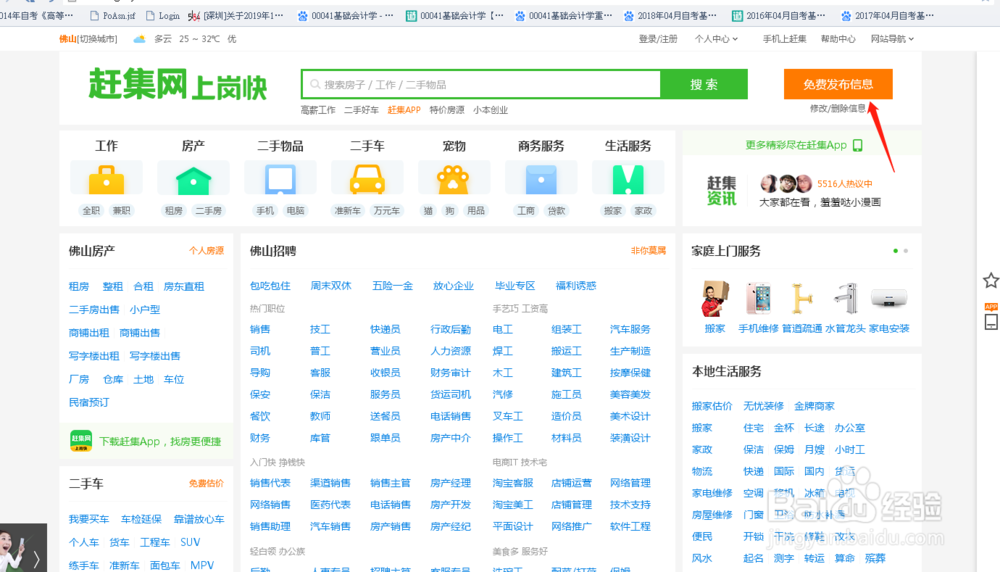The image size is (1000, 572).
Task: Open 帮助中心 link
Action: pos(838,39)
